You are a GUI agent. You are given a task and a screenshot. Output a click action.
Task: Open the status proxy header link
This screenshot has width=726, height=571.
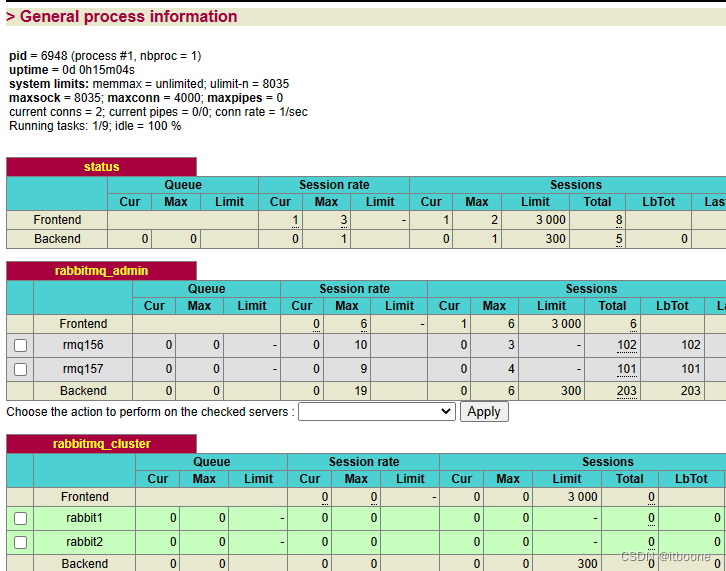coord(101,167)
